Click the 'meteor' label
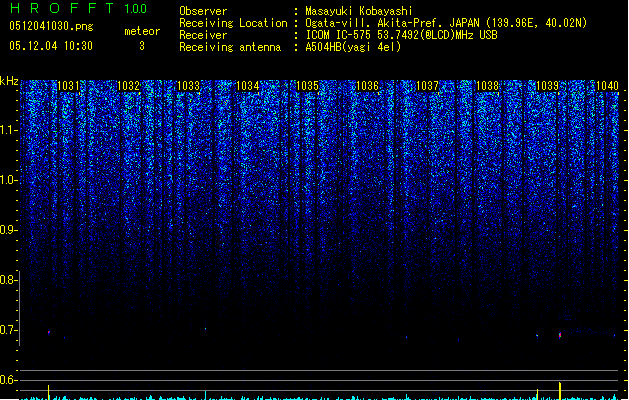Viewport: 629px width, 400px height. point(142,31)
